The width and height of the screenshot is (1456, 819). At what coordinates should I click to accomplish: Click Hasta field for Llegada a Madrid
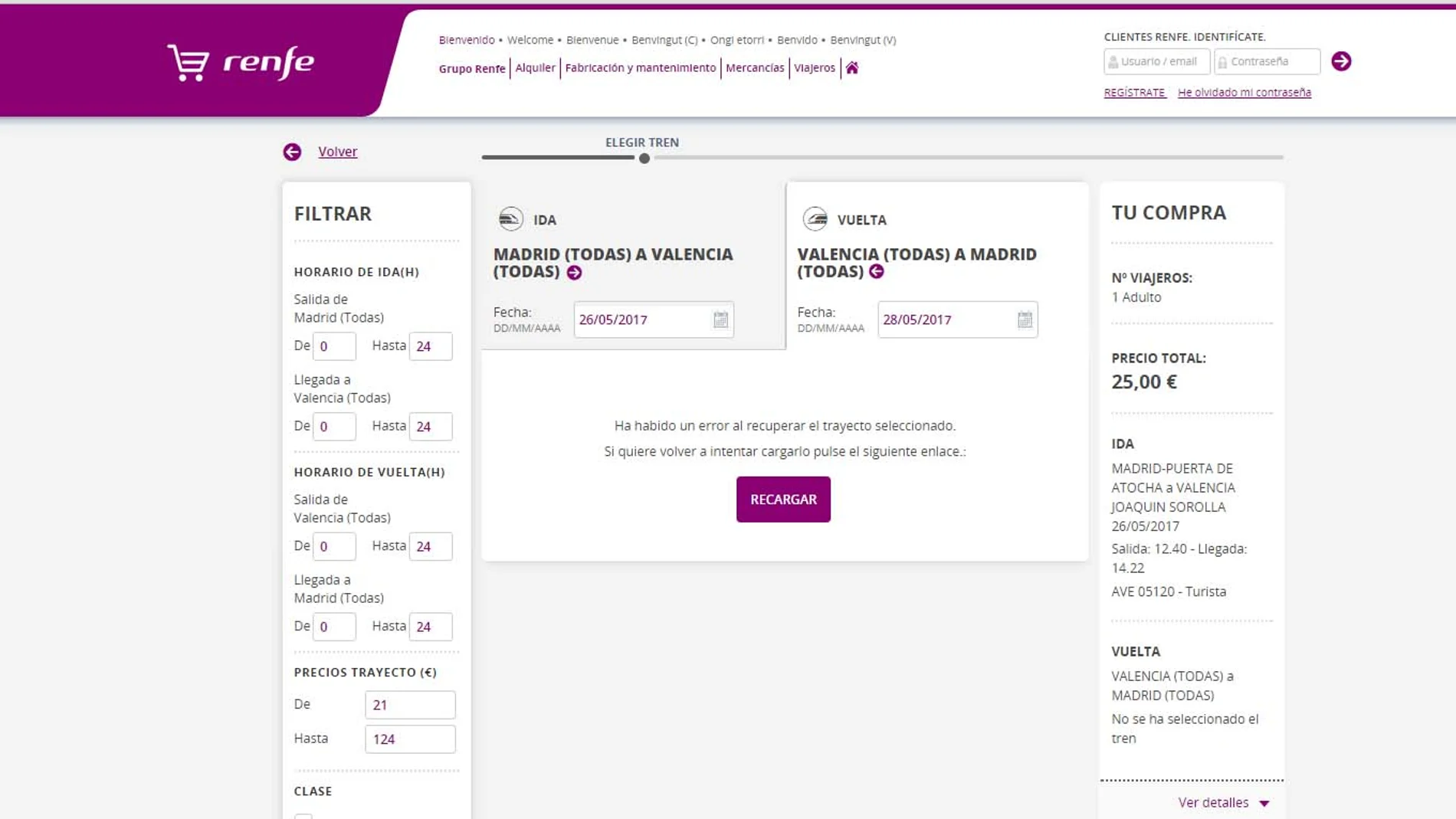click(x=431, y=627)
